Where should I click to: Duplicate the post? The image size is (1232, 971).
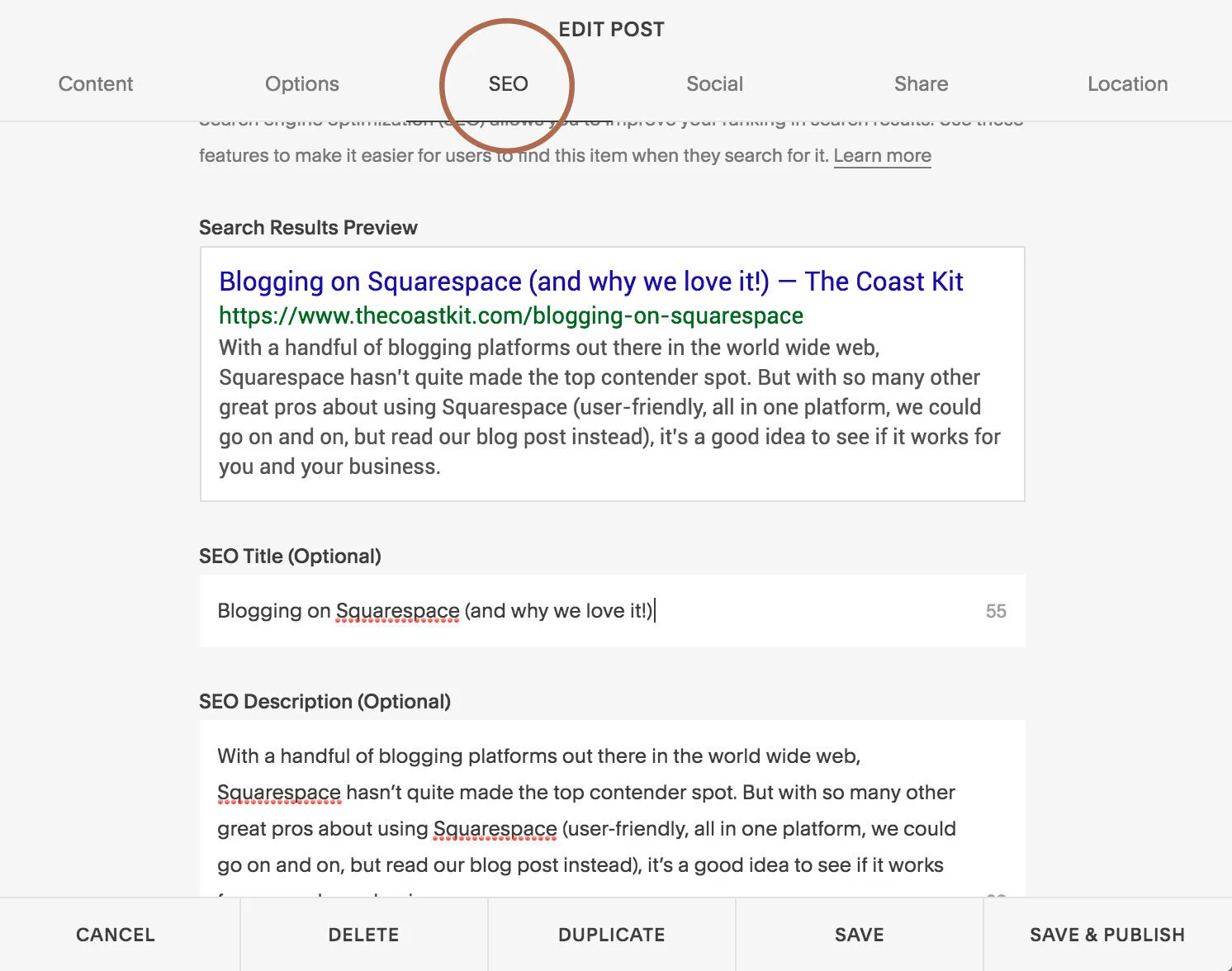(x=612, y=935)
